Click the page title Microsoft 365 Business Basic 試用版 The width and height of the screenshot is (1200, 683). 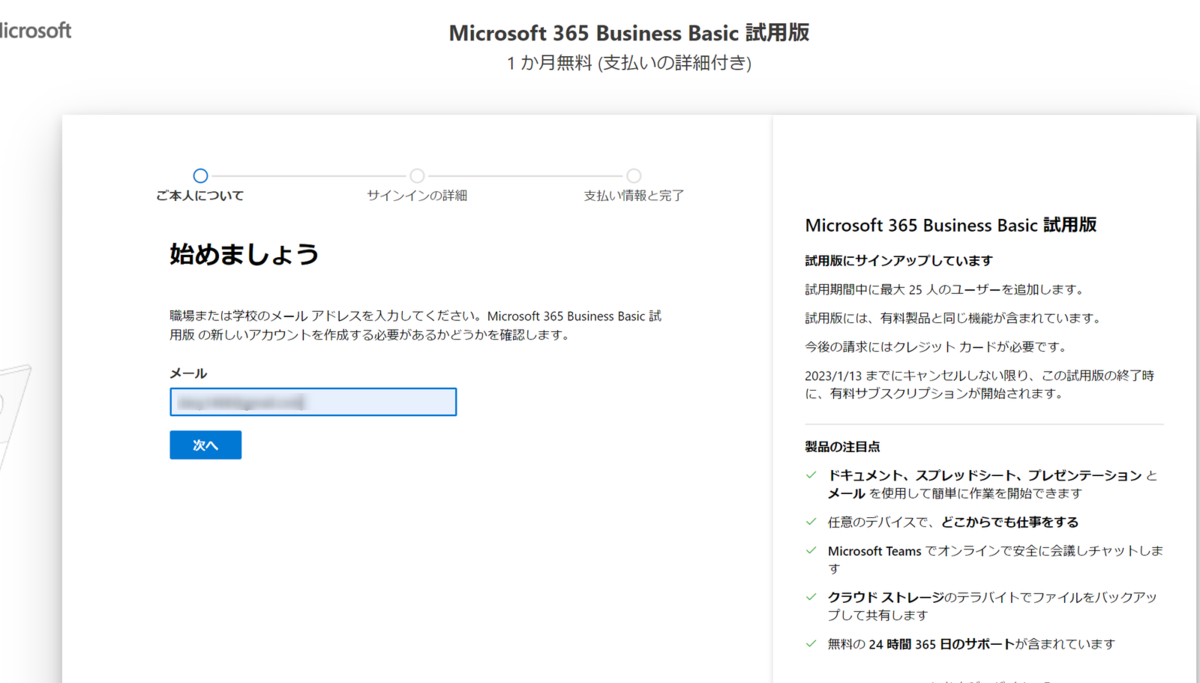coord(629,33)
